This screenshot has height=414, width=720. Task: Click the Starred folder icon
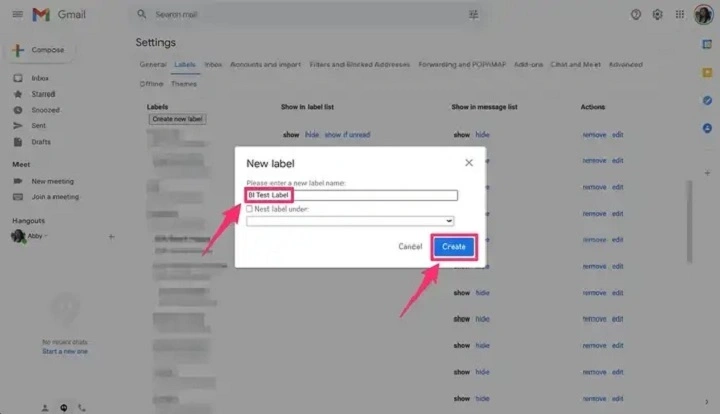[18, 94]
